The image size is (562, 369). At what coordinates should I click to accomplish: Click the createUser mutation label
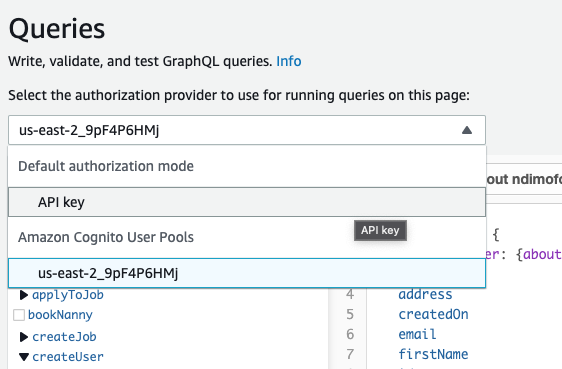68,357
